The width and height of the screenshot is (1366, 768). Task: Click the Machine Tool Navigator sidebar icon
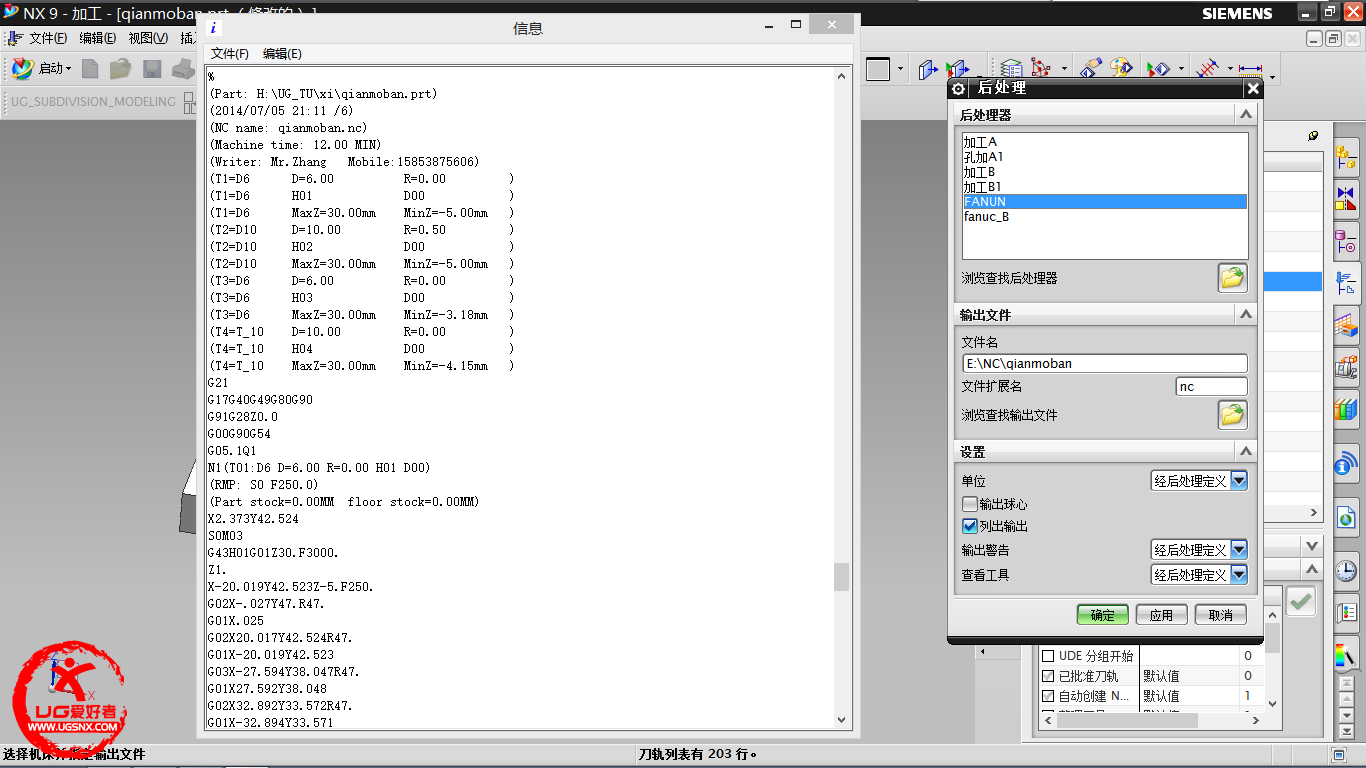point(1346,366)
